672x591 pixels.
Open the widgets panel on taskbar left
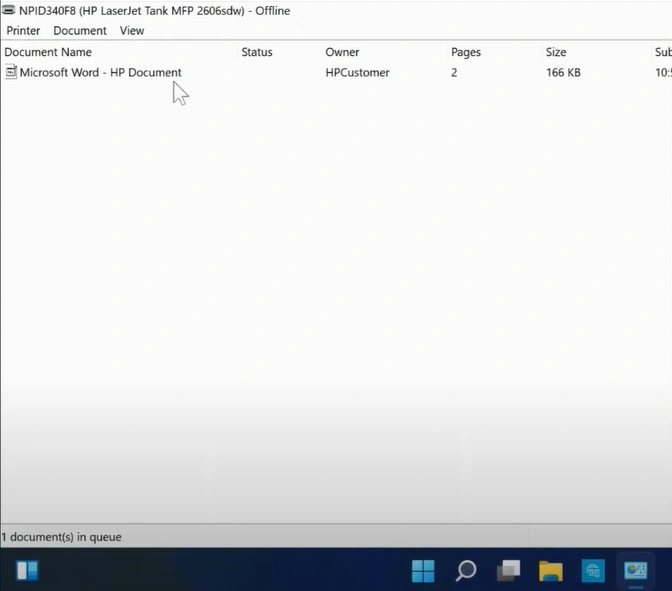(x=27, y=571)
